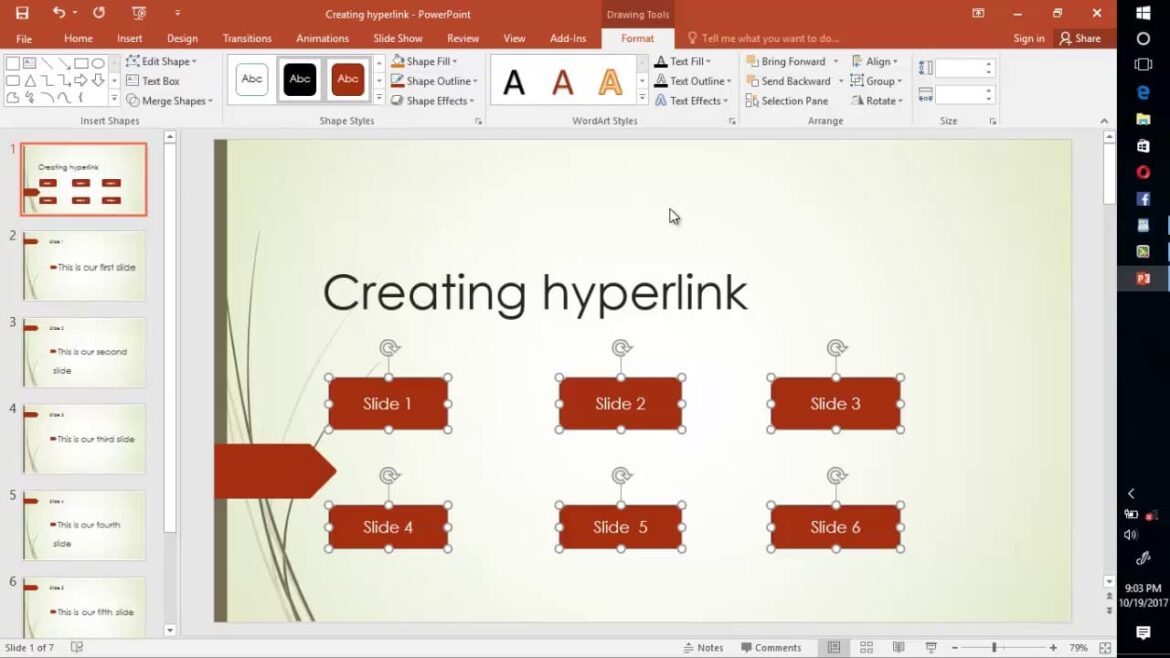Image resolution: width=1170 pixels, height=658 pixels.
Task: Open the Animations tab
Action: pyautogui.click(x=322, y=38)
